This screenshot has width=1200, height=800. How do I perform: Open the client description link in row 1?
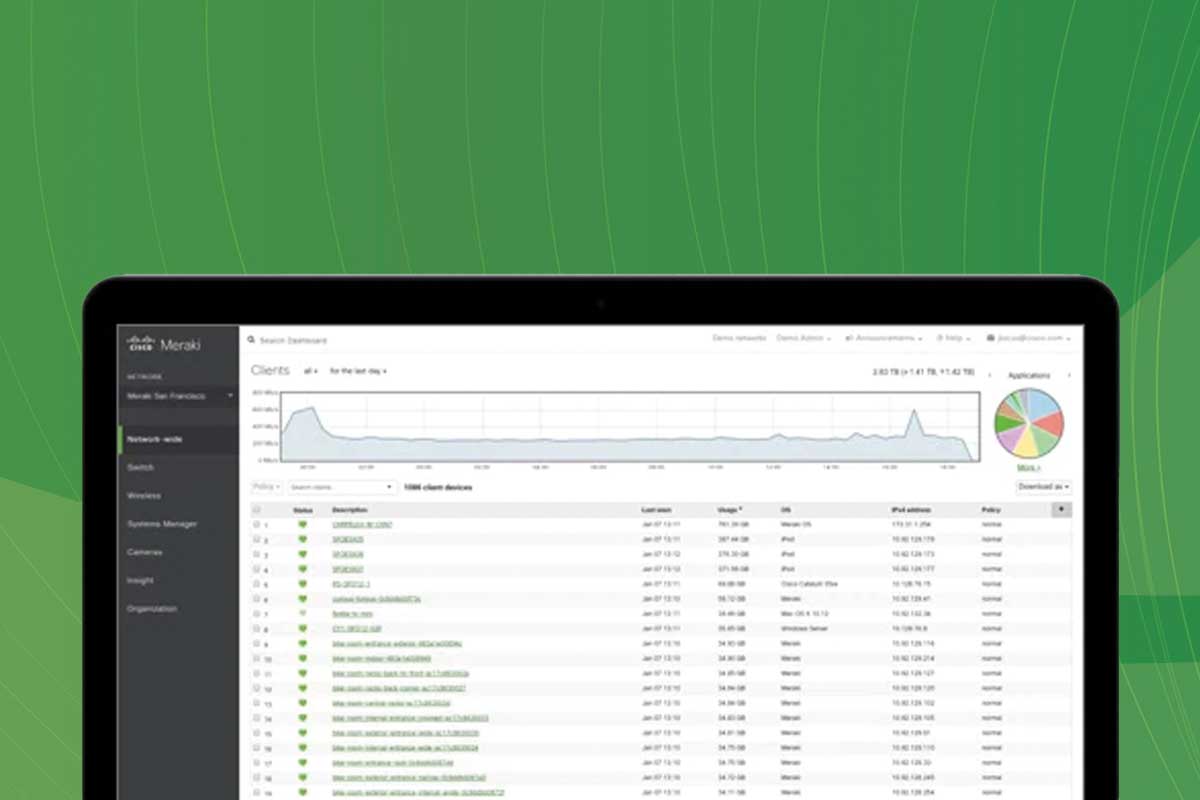[x=362, y=525]
